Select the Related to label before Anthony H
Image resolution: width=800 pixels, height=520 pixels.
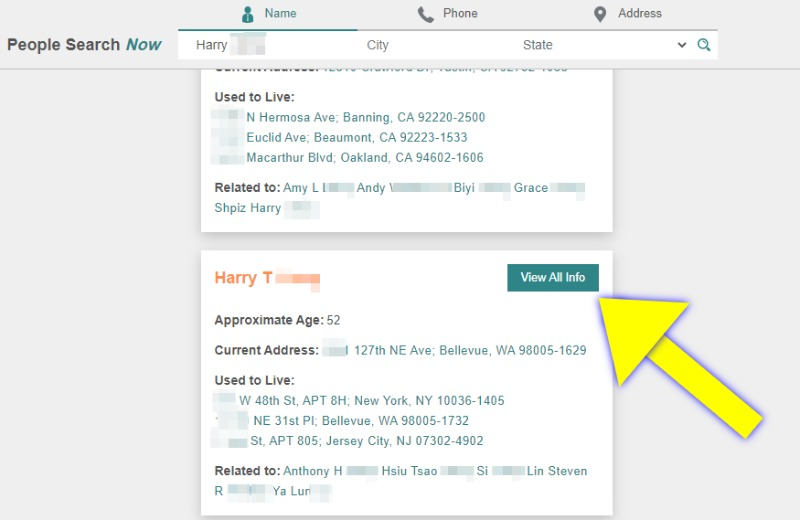(247, 471)
